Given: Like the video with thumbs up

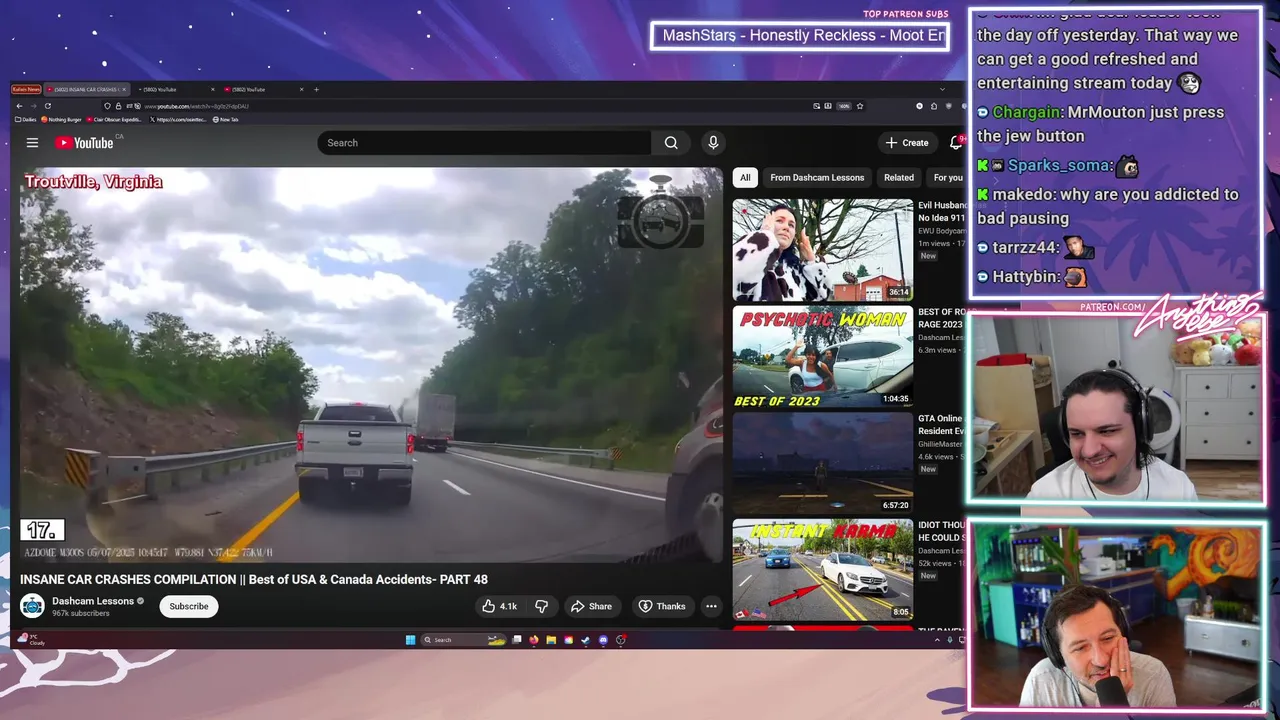Looking at the screenshot, I should point(489,606).
